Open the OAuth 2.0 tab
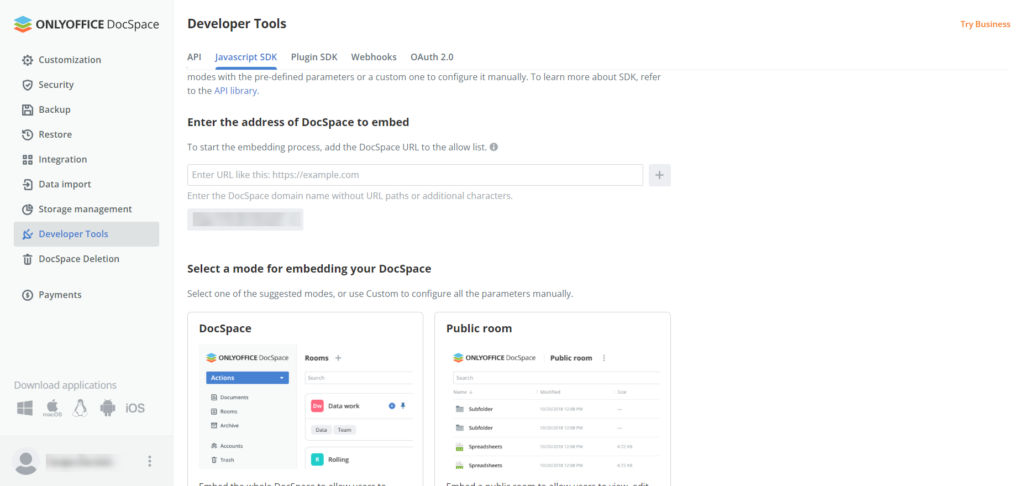Screen dimensions: 1024x486 click(x=432, y=57)
